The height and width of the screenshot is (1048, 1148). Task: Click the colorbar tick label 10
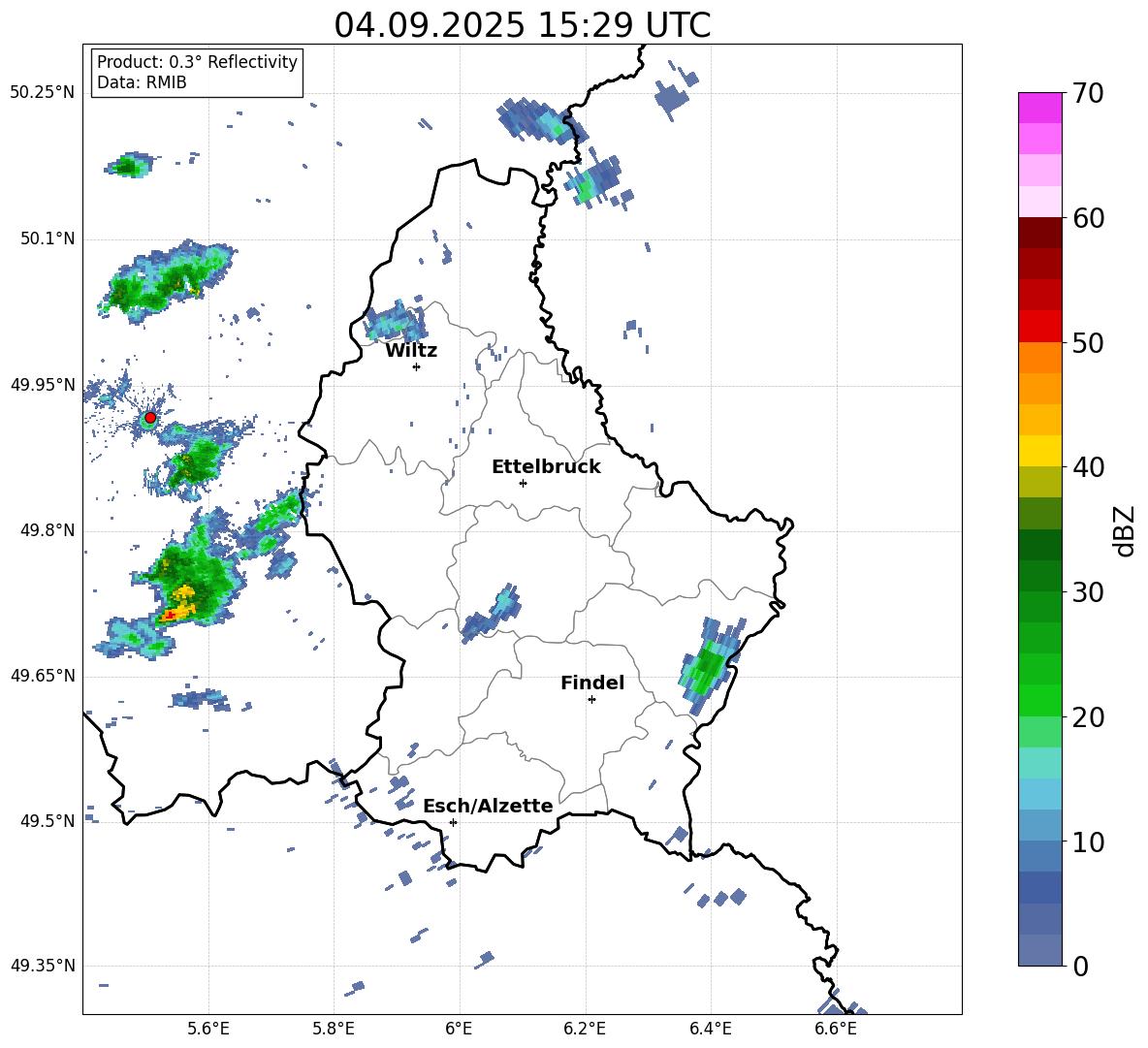1088,842
